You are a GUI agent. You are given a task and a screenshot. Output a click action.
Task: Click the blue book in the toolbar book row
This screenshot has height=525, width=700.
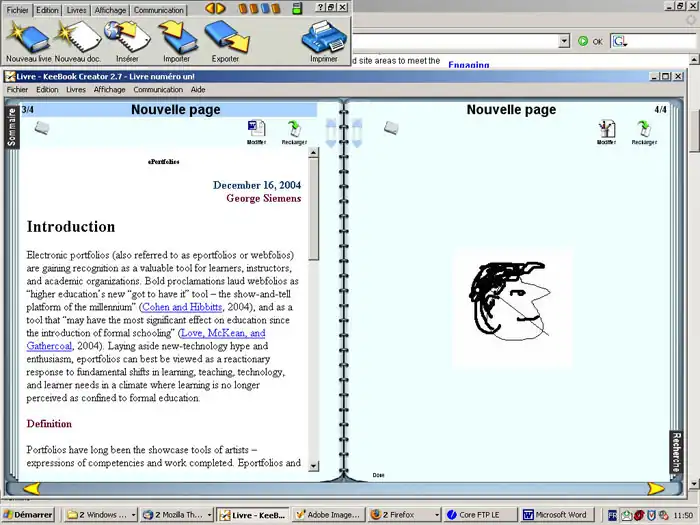point(265,8)
